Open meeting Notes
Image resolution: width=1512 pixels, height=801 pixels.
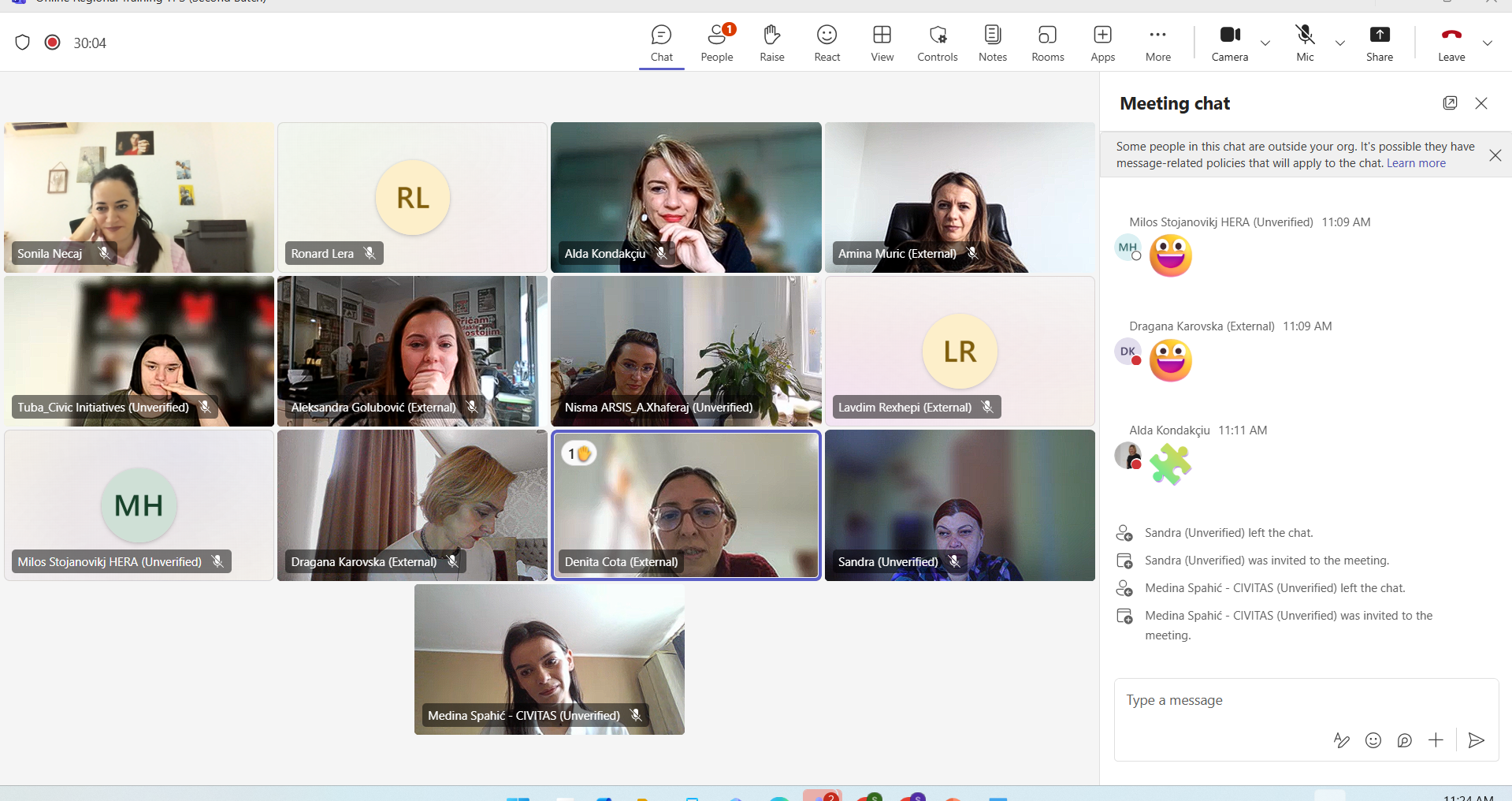992,43
